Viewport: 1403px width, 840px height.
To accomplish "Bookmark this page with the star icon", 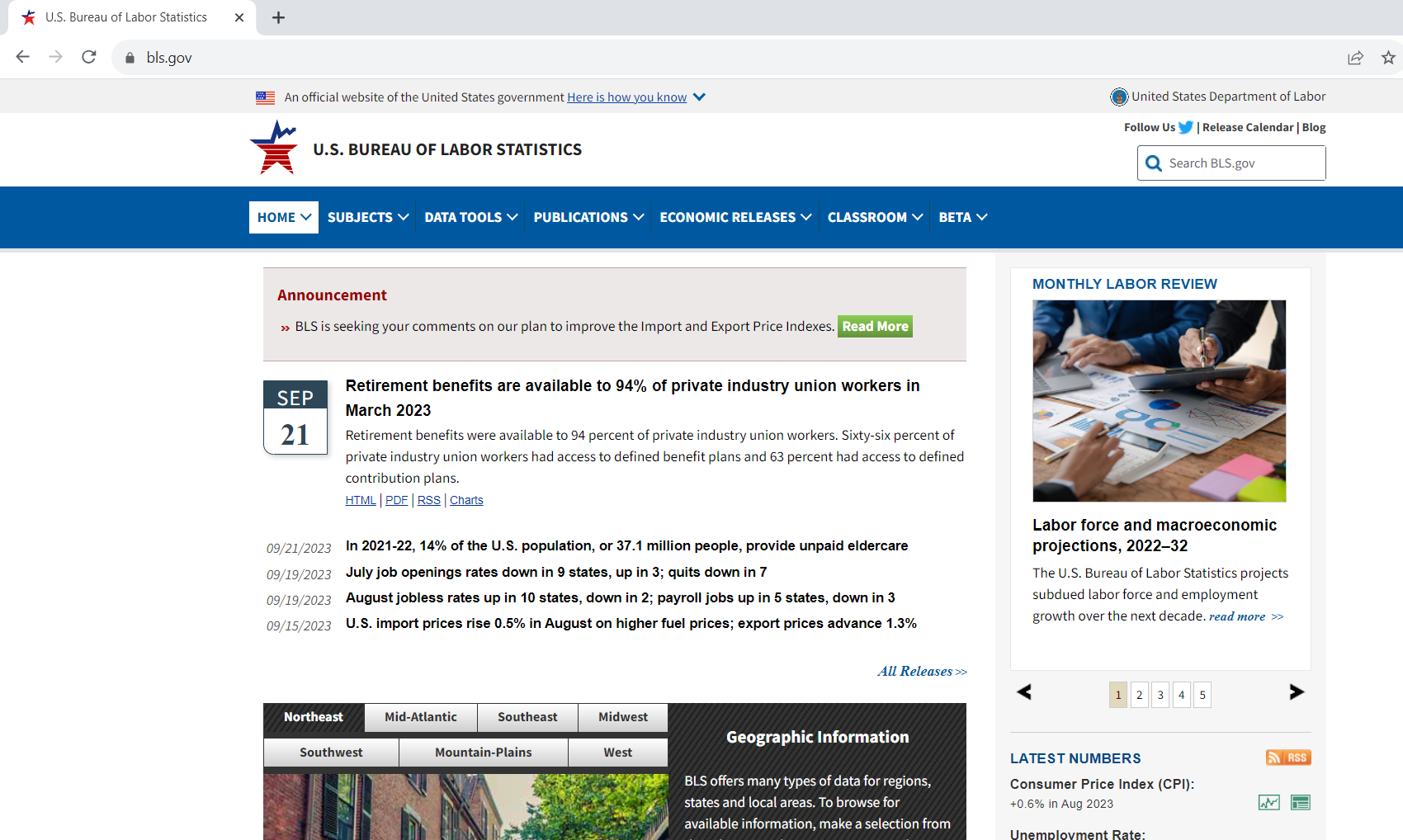I will tap(1388, 57).
